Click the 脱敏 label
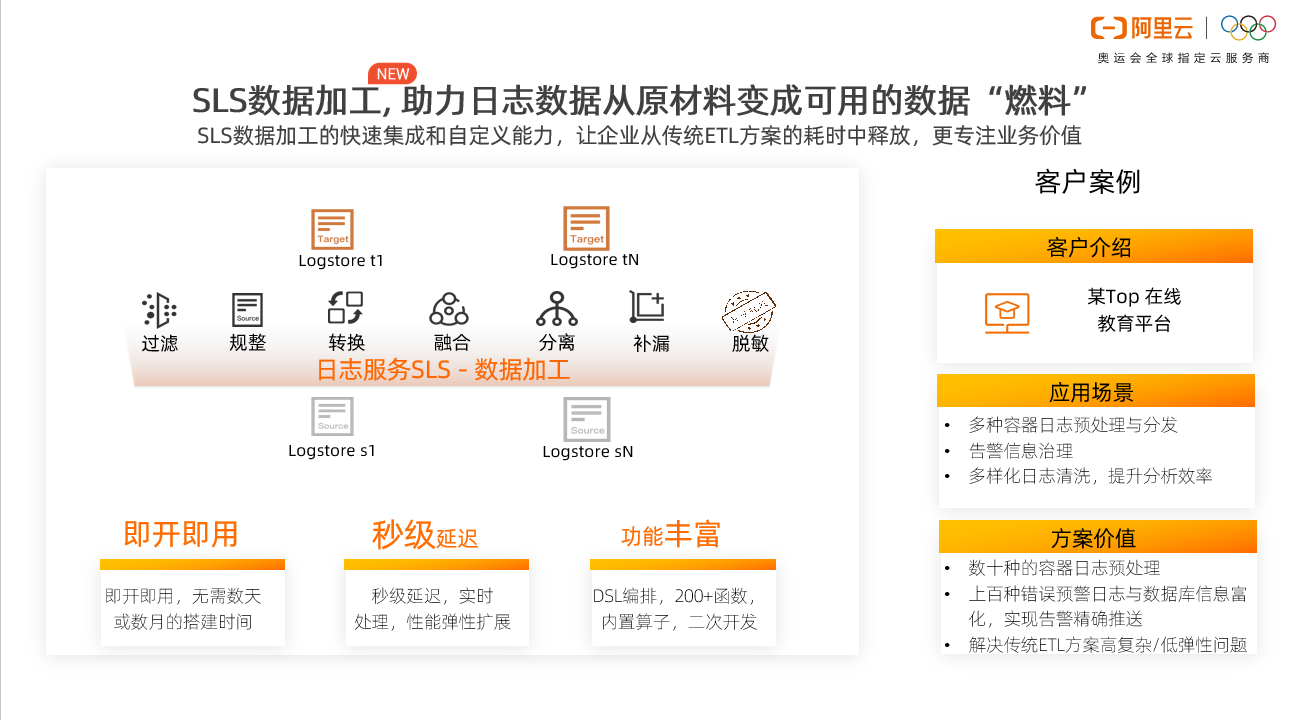This screenshot has width=1295, height=720. pyautogui.click(x=750, y=343)
